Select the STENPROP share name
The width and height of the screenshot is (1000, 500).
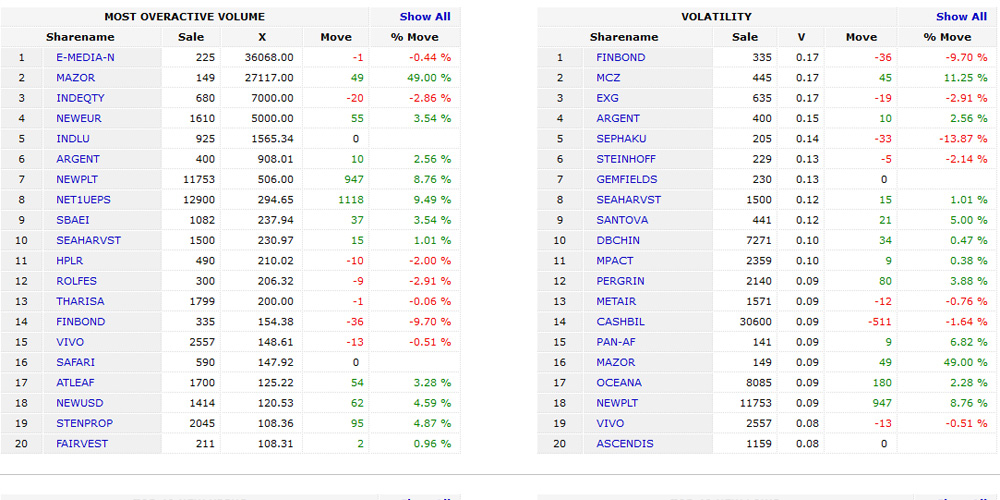(84, 423)
